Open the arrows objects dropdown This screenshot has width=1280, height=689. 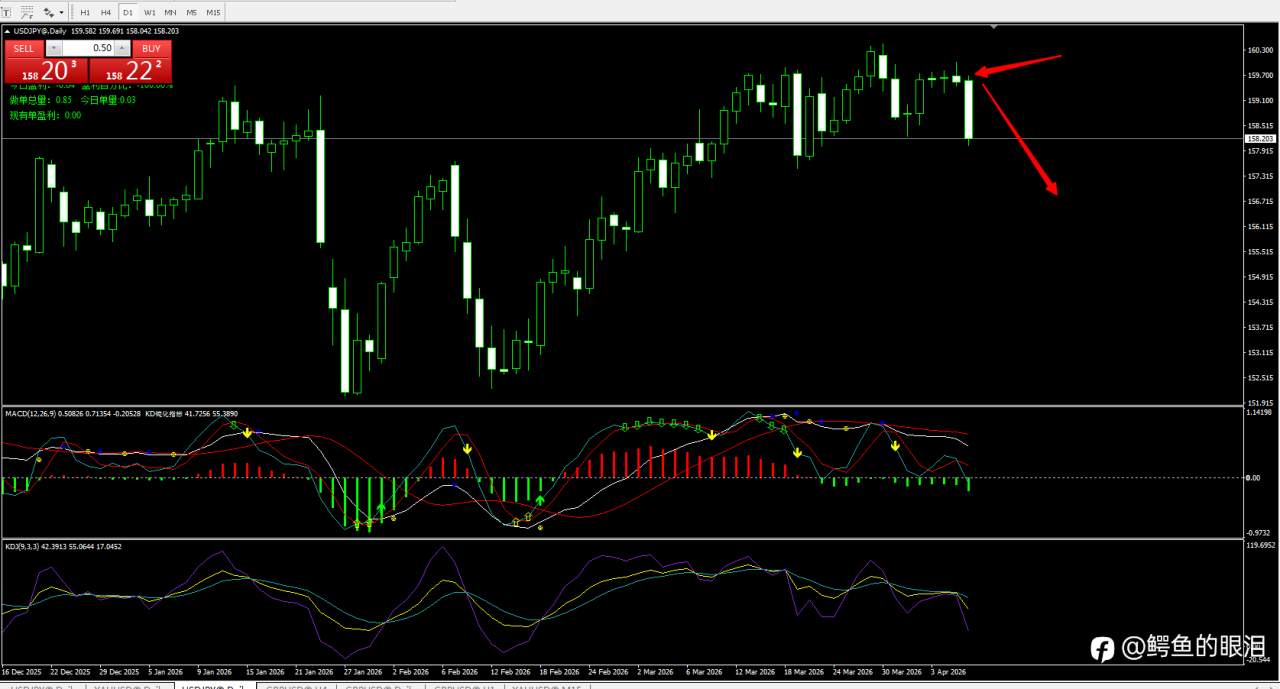tap(61, 13)
